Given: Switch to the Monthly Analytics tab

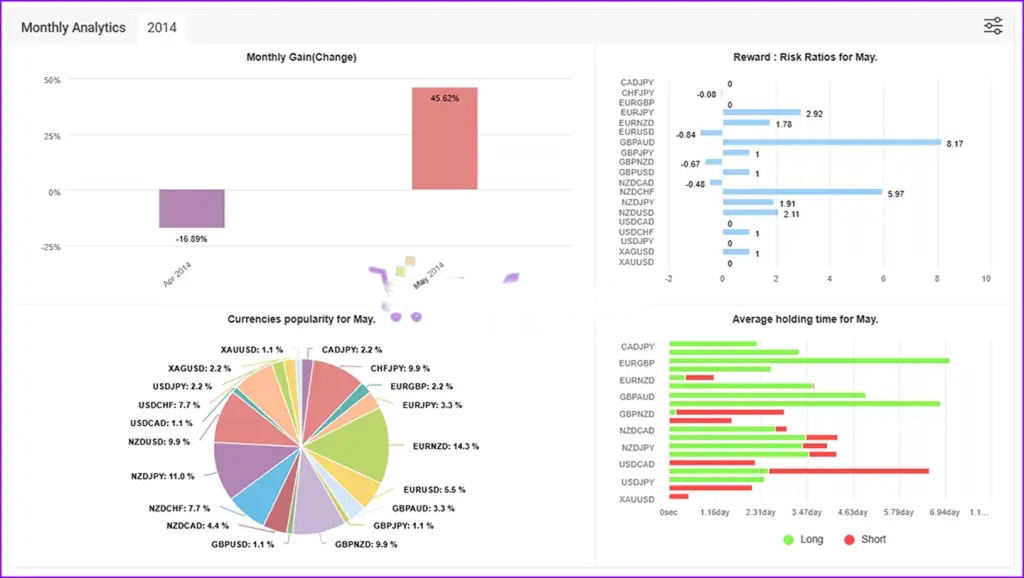Looking at the screenshot, I should [x=73, y=28].
